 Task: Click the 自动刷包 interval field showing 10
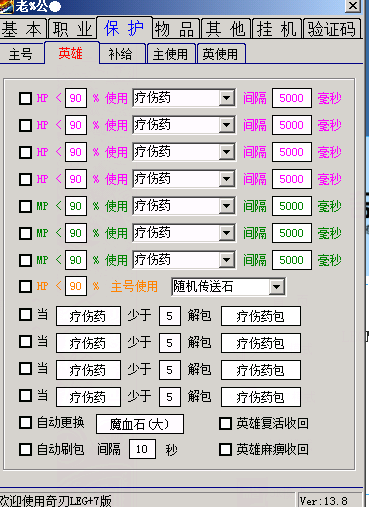coord(142,449)
